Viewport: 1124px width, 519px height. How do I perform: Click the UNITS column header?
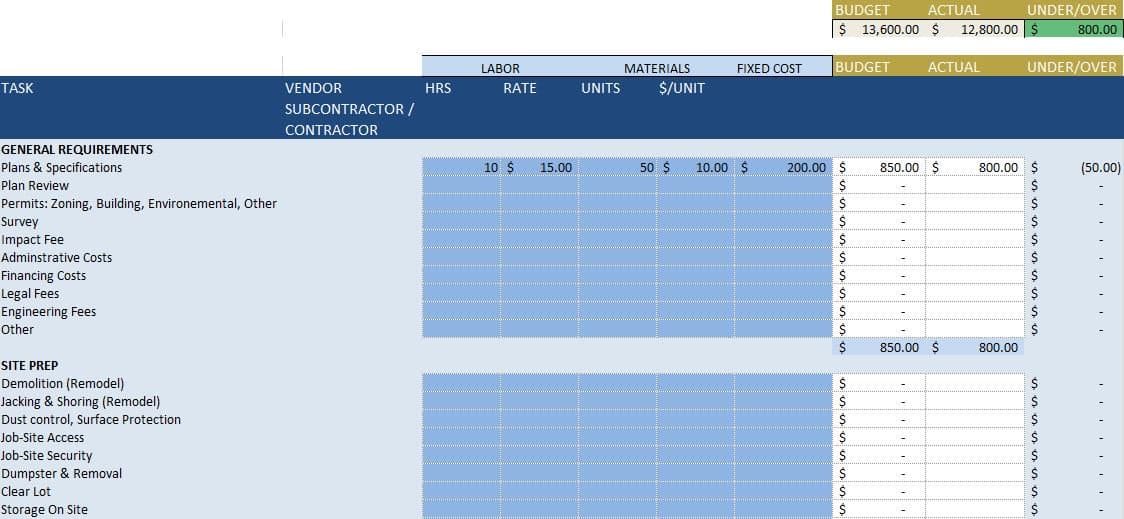point(601,88)
